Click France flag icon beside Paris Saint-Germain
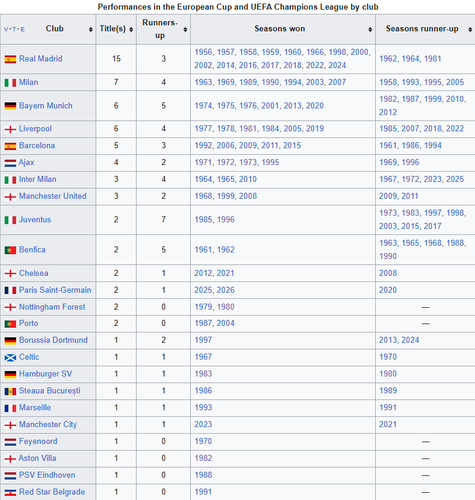This screenshot has width=475, height=500. pyautogui.click(x=10, y=290)
